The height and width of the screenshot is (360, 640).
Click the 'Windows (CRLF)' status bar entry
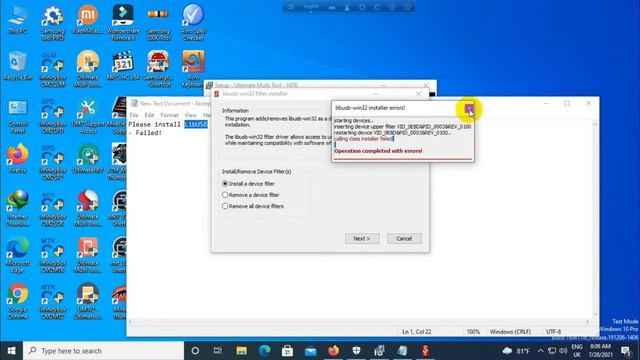[x=510, y=332]
